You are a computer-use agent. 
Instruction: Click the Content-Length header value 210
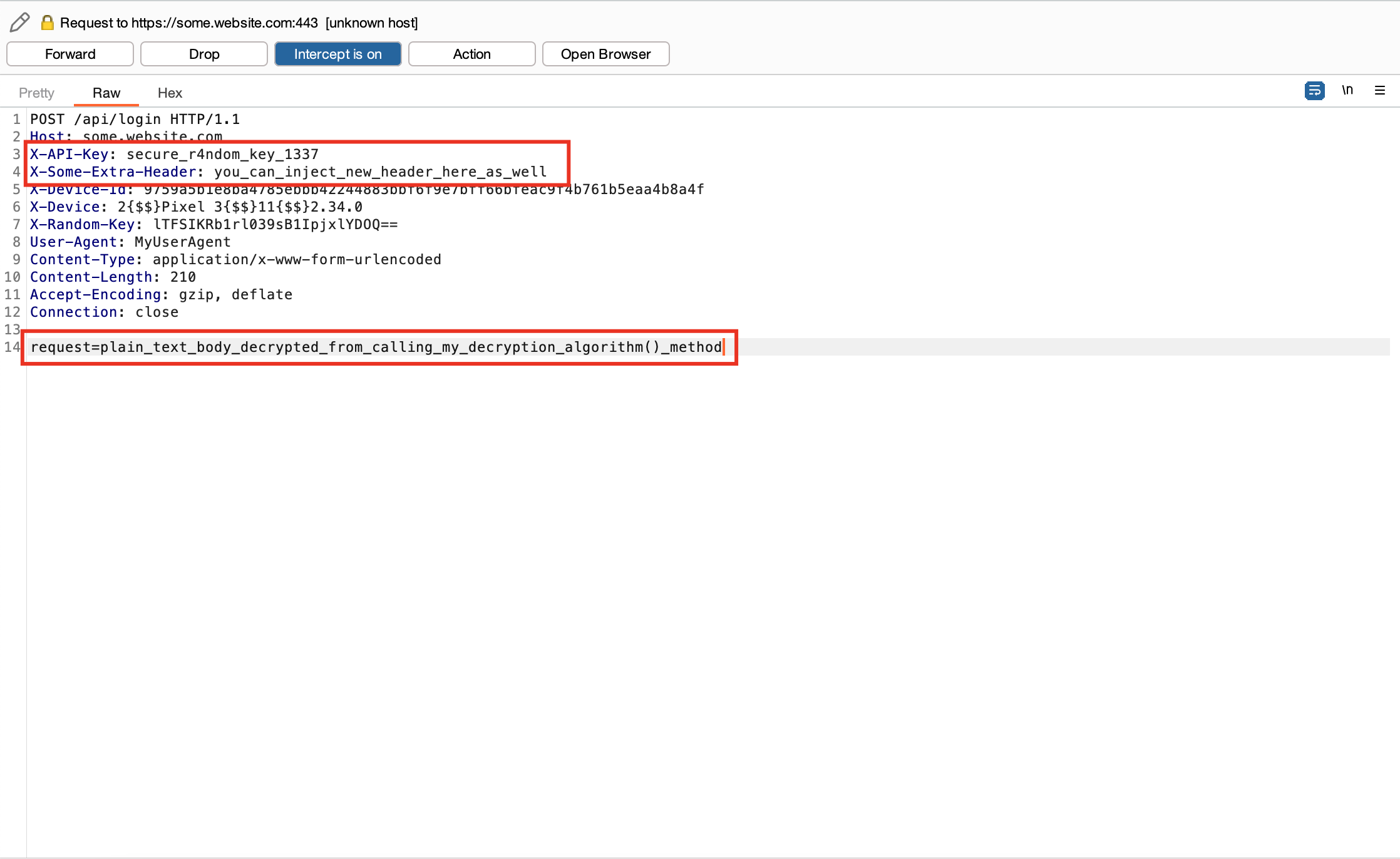(183, 277)
